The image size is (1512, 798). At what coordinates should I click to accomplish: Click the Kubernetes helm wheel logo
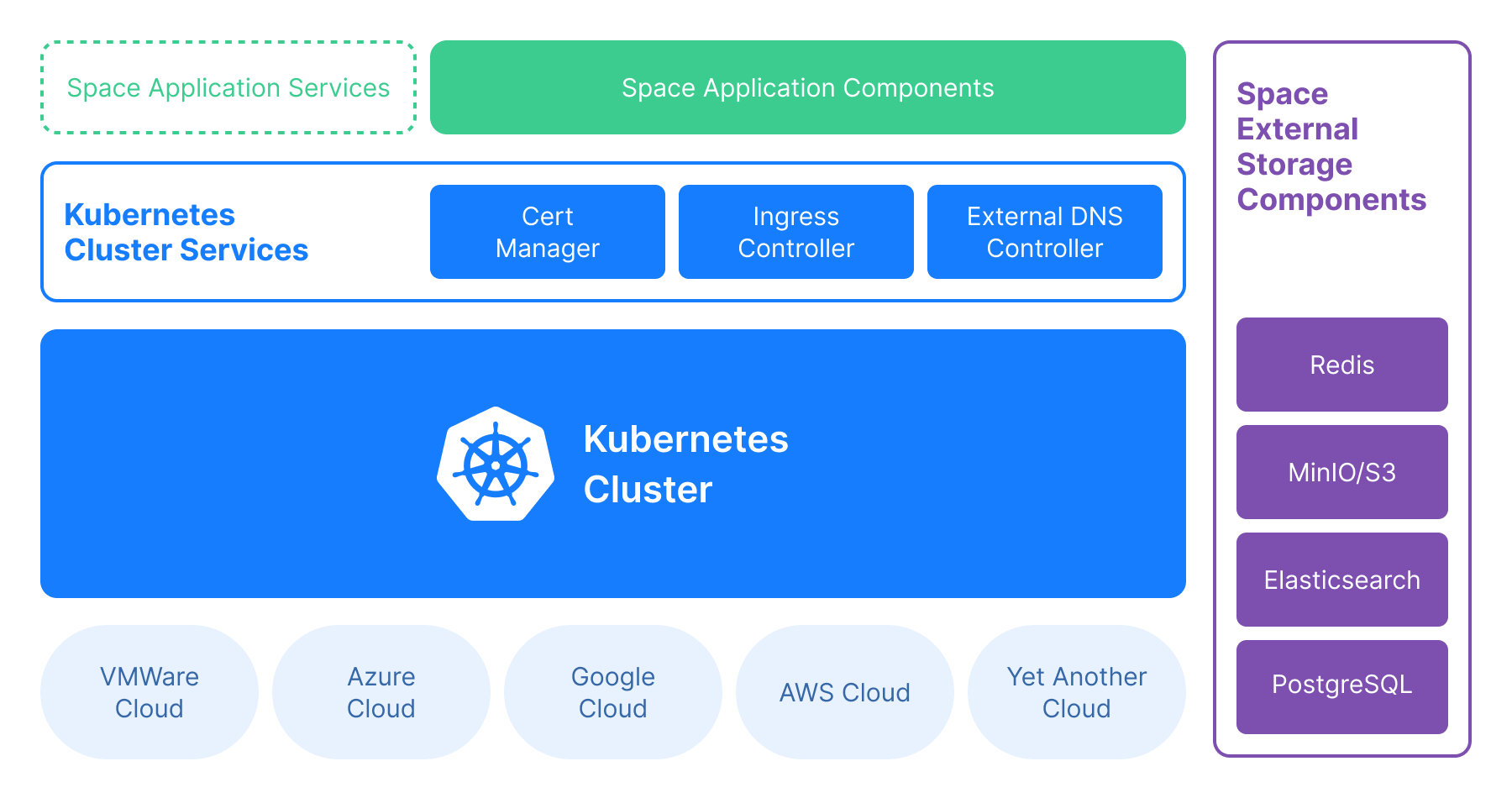click(496, 465)
